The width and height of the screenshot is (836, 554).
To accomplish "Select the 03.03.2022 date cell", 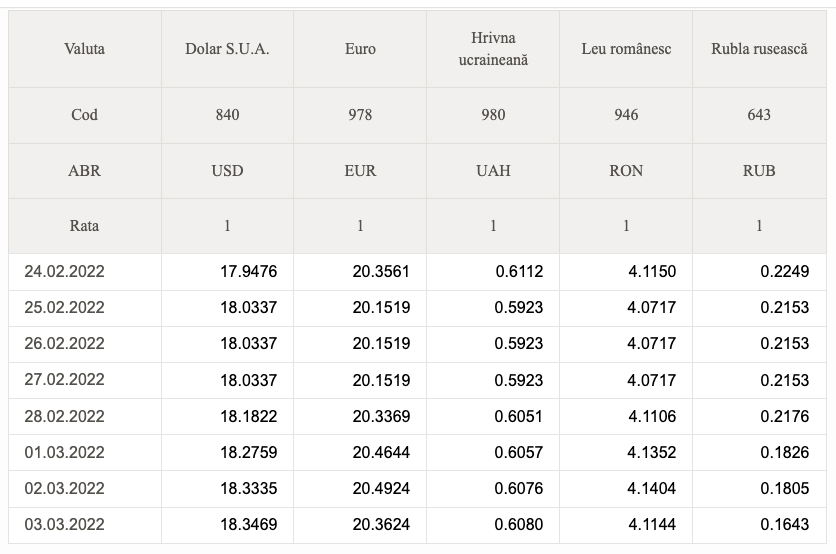I will click(65, 524).
